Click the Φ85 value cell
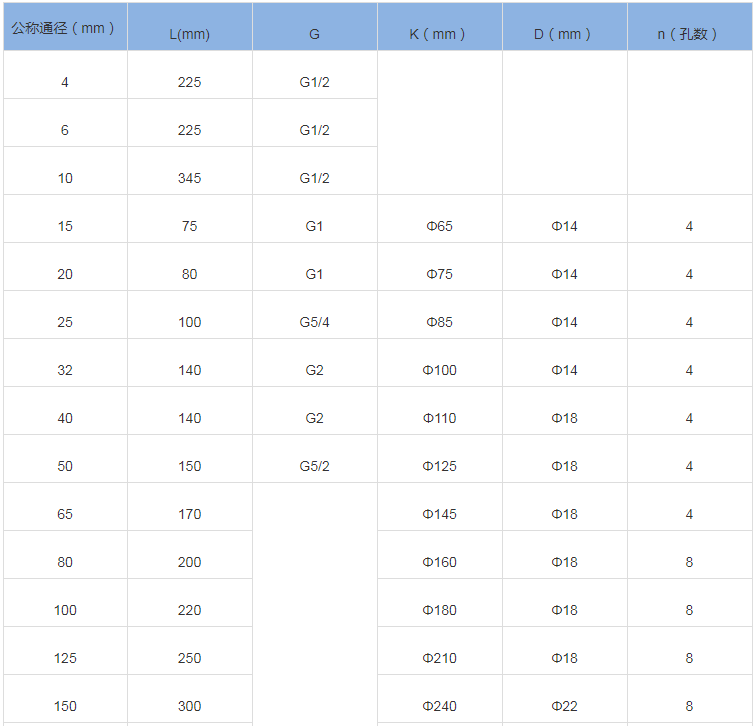 tap(440, 322)
